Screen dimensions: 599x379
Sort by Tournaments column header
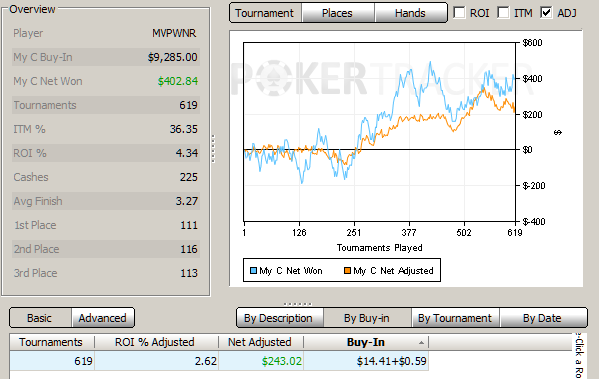[52, 342]
